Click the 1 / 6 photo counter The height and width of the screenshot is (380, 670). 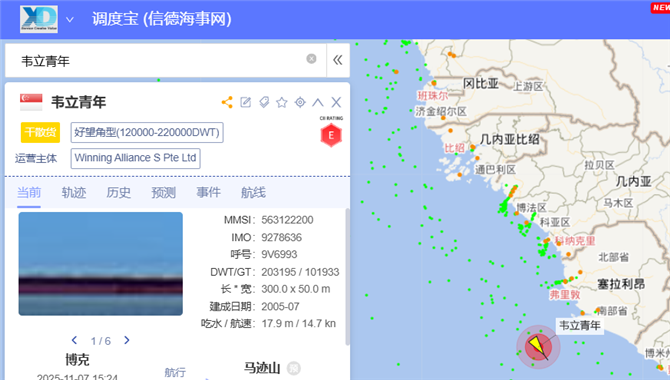pos(100,341)
